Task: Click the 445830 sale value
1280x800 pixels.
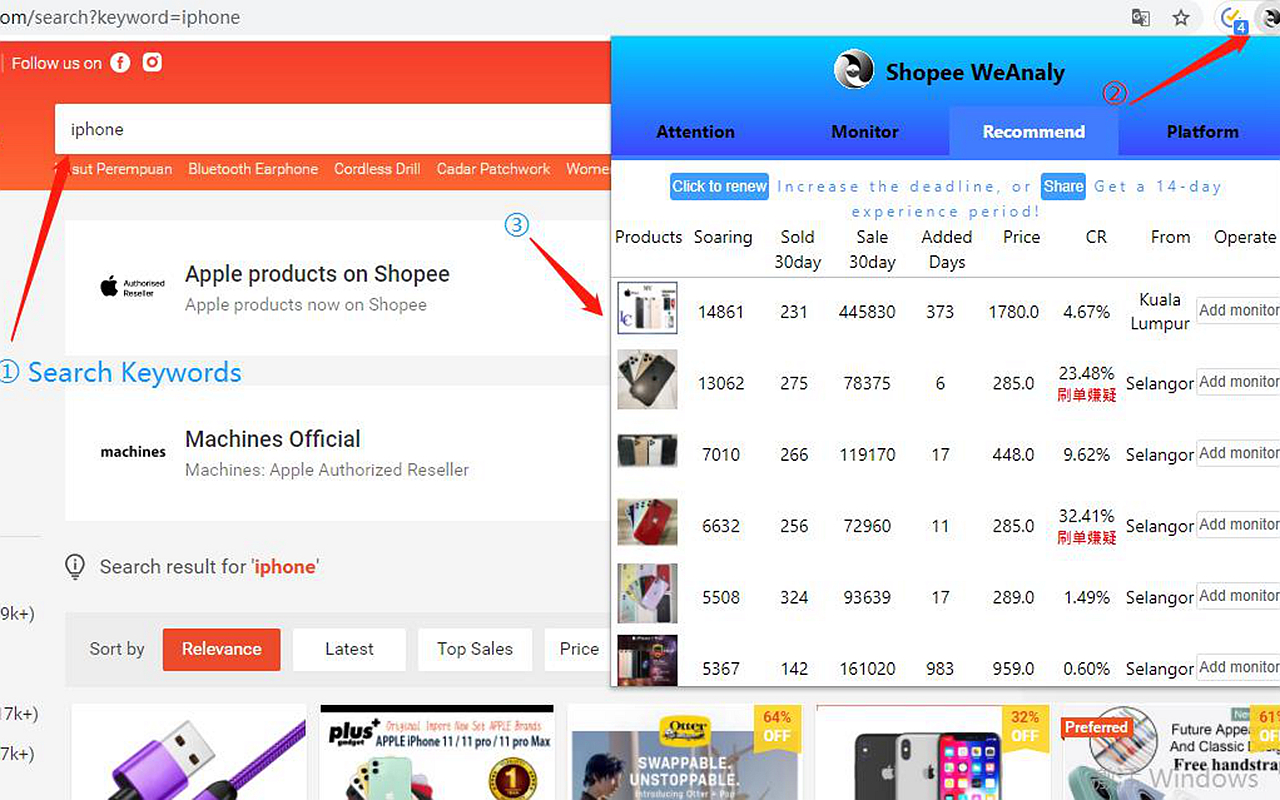Action: tap(867, 312)
